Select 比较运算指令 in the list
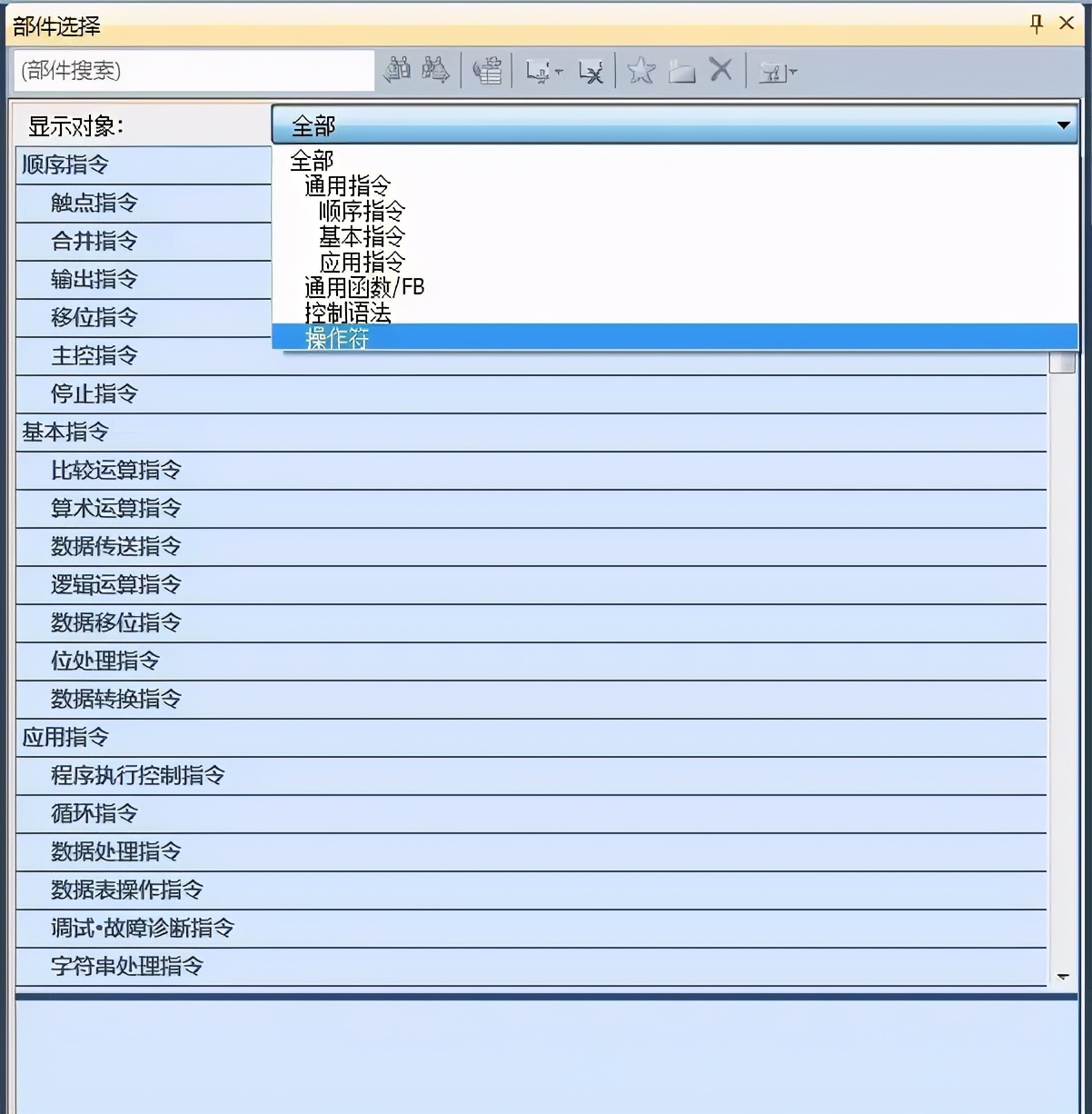 [116, 470]
